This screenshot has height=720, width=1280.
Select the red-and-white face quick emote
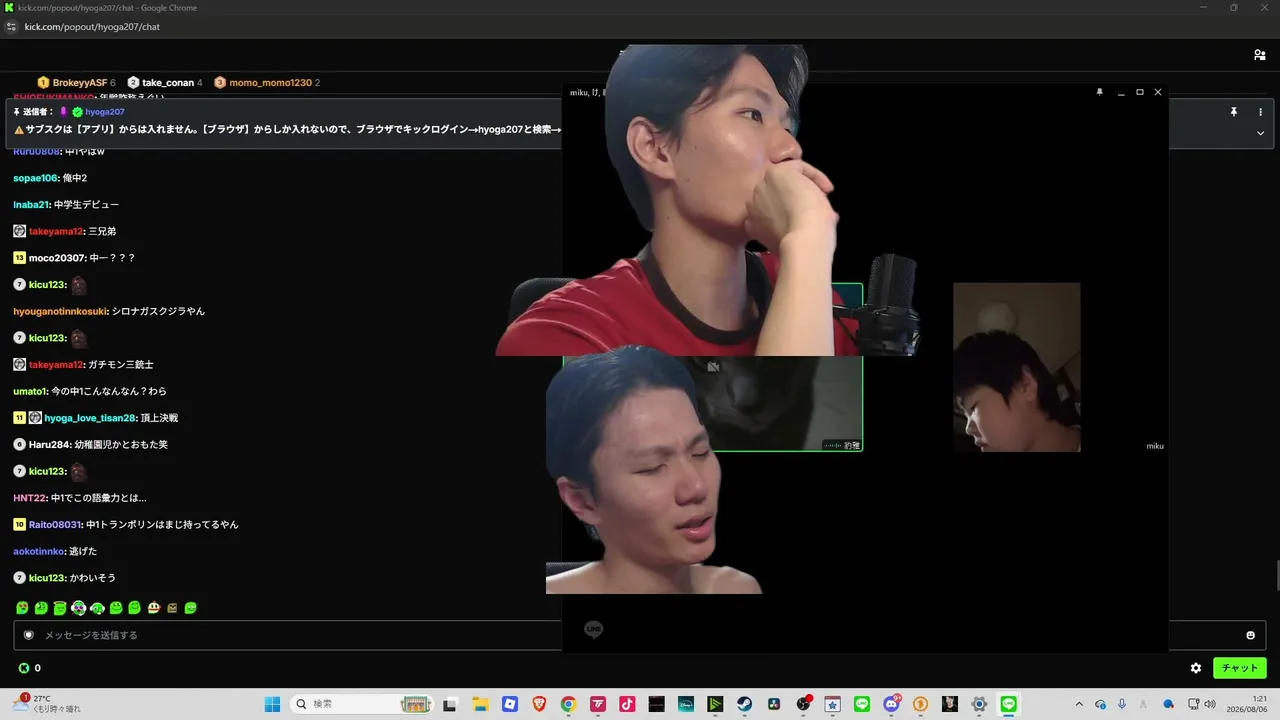[x=153, y=608]
